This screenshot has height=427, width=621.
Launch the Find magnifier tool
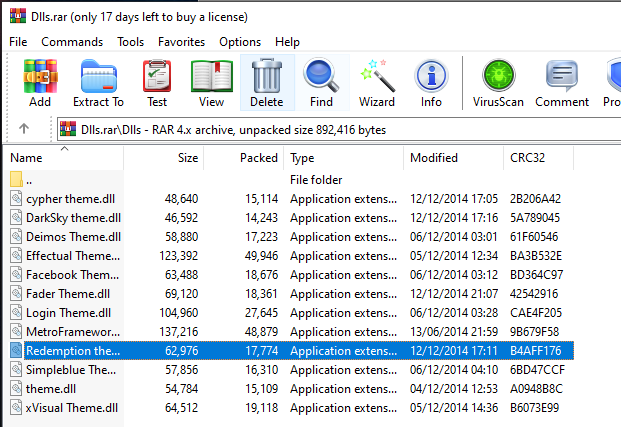[x=321, y=82]
